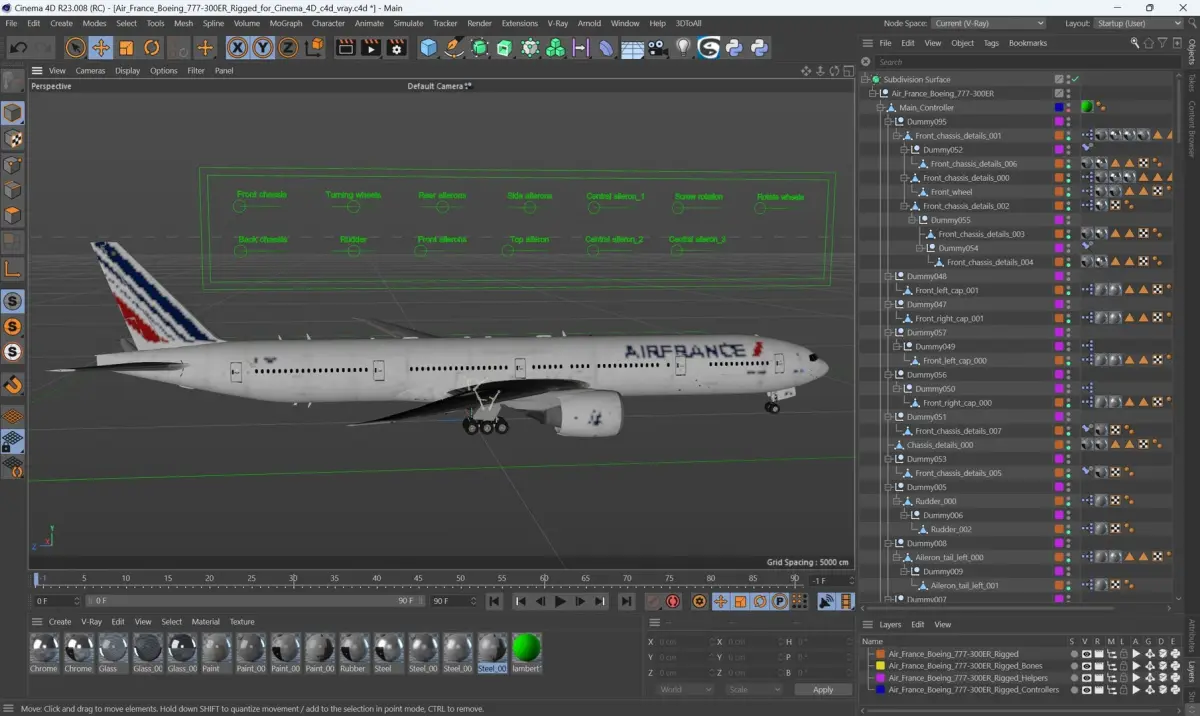Image resolution: width=1200 pixels, height=716 pixels.
Task: Toggle Autokeying red circle button
Action: 673,601
